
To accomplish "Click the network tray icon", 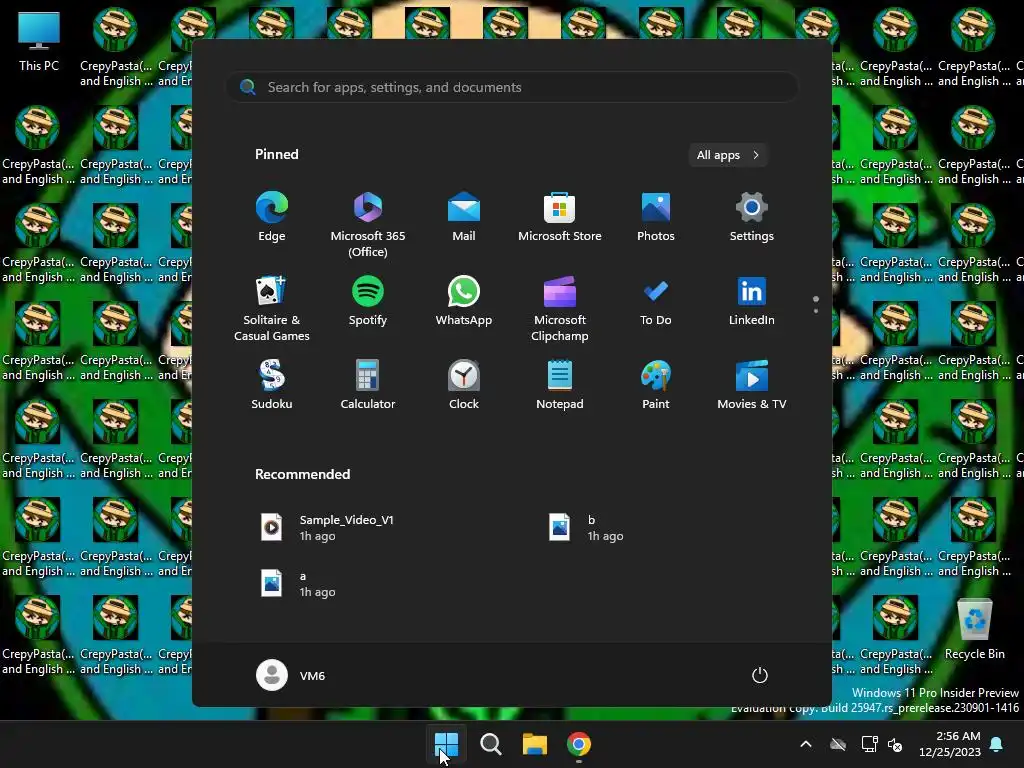I will (869, 744).
